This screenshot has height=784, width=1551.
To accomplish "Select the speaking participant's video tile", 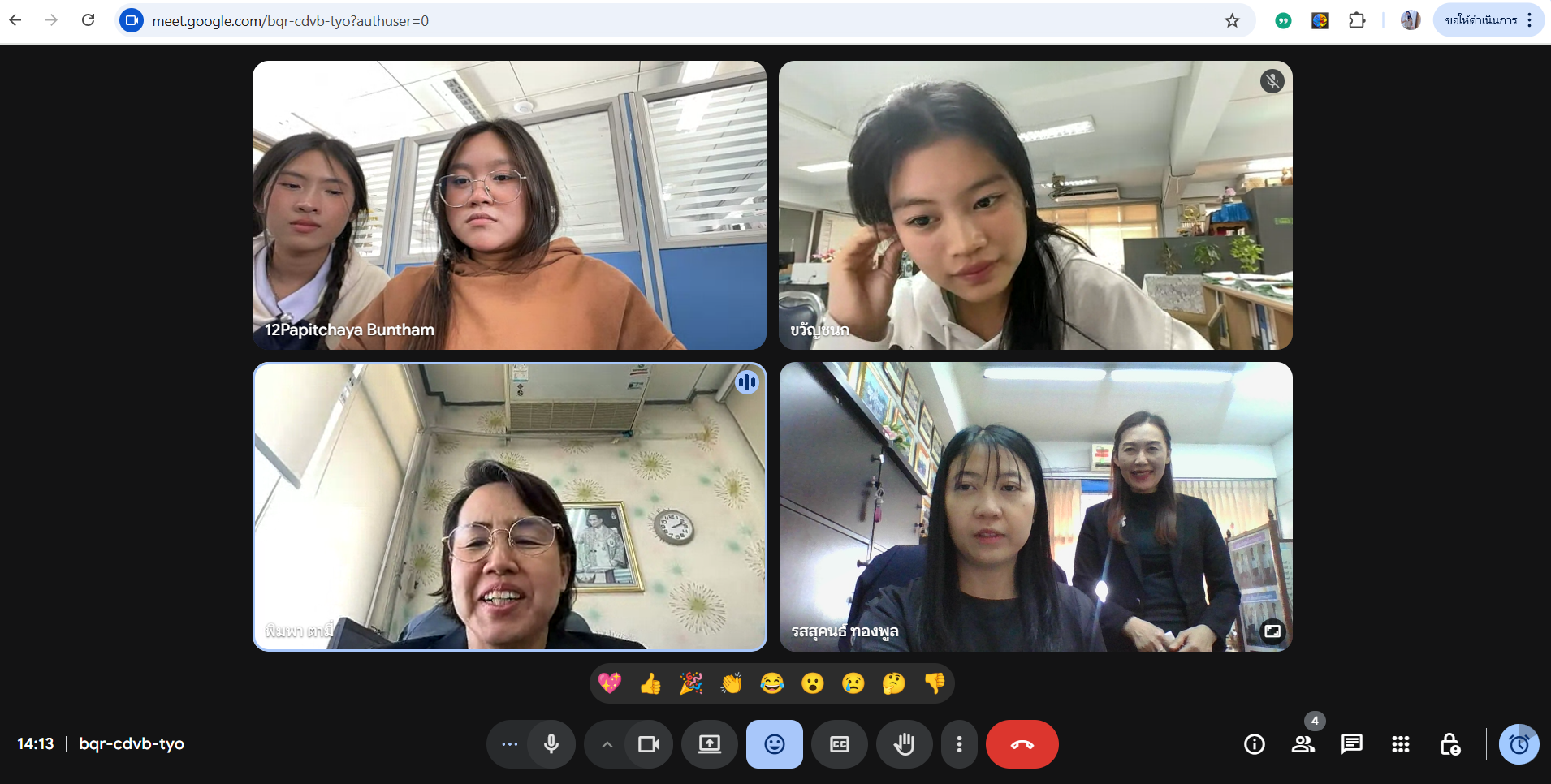I will click(509, 506).
